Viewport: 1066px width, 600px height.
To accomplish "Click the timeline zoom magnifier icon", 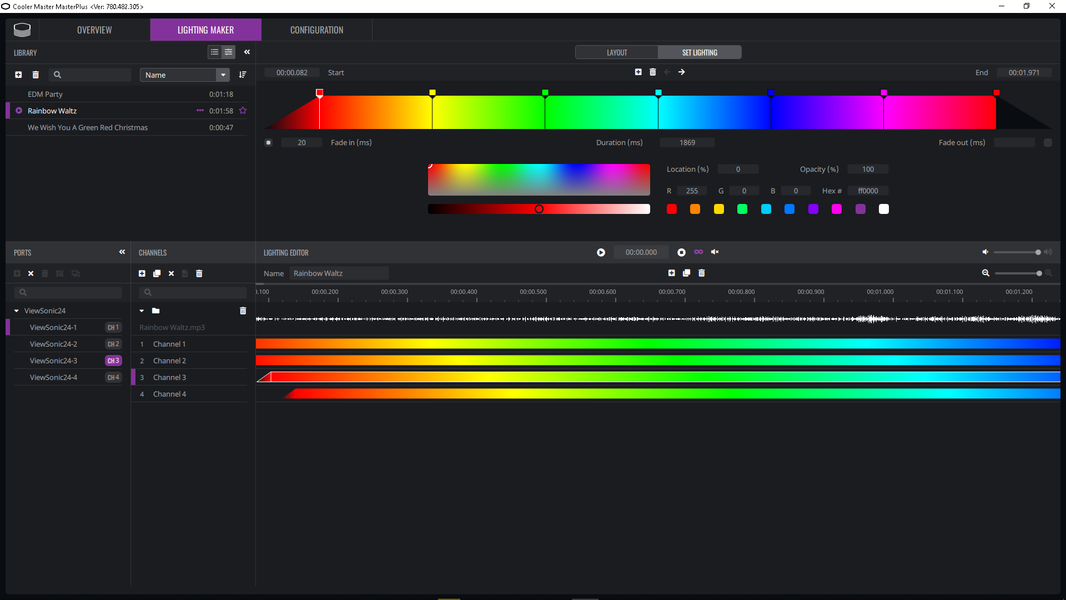I will (x=985, y=273).
